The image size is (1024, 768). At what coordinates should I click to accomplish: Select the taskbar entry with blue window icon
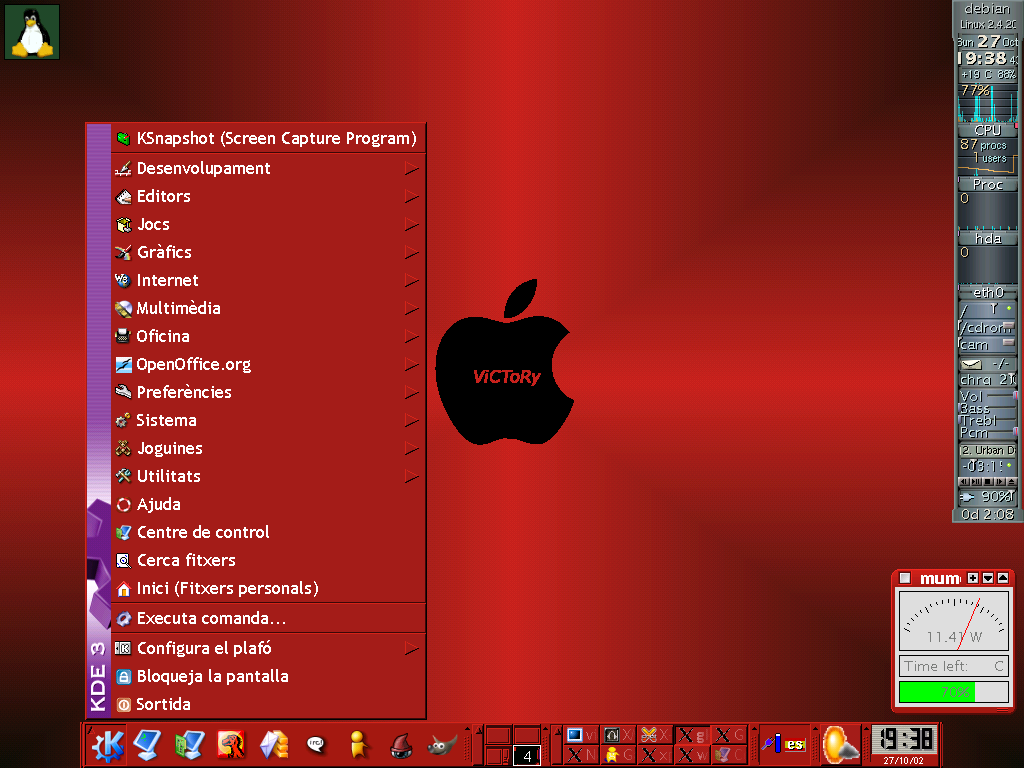[x=582, y=735]
